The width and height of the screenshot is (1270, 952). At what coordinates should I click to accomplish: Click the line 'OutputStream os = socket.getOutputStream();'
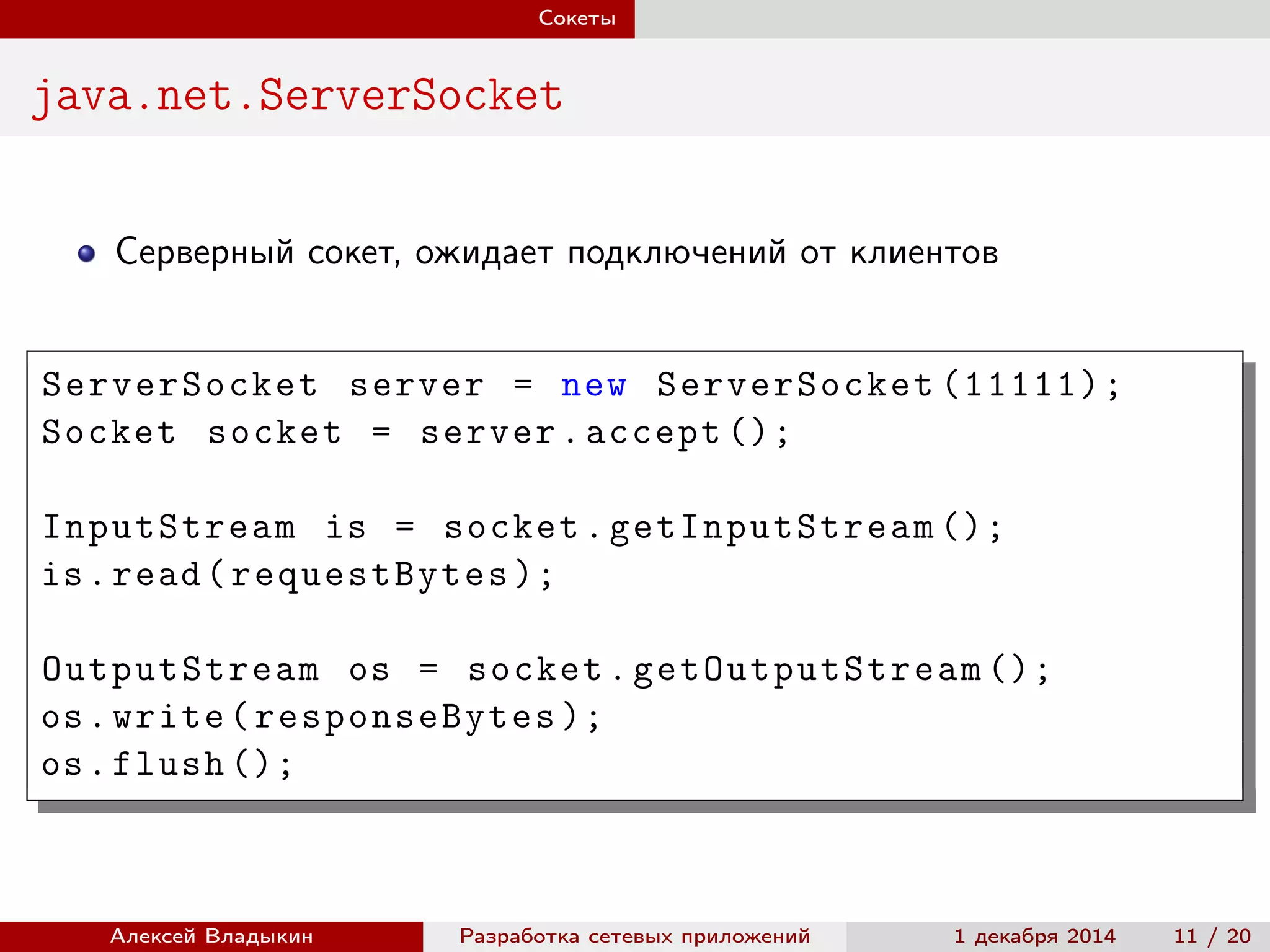point(545,671)
